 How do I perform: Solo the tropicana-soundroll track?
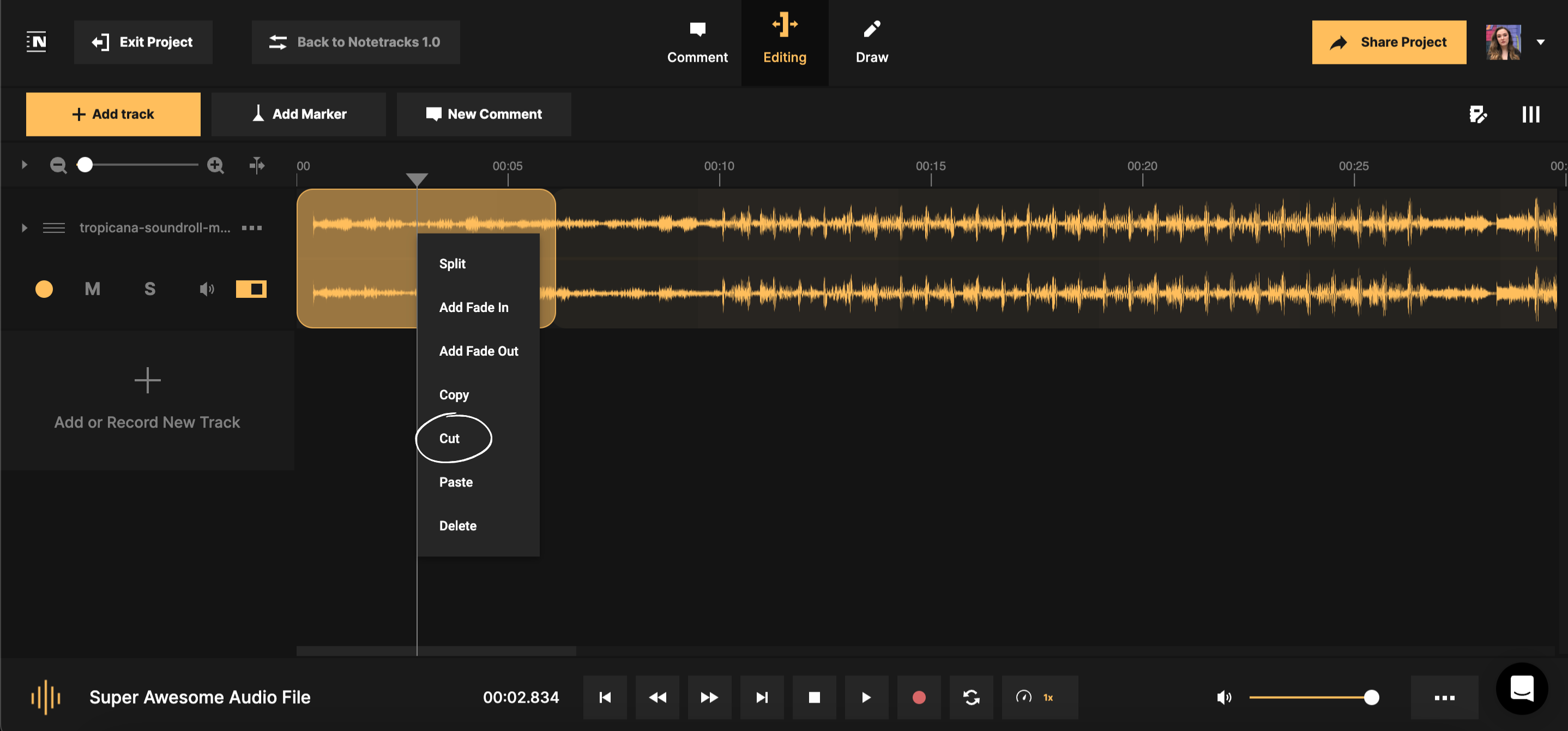coord(150,289)
